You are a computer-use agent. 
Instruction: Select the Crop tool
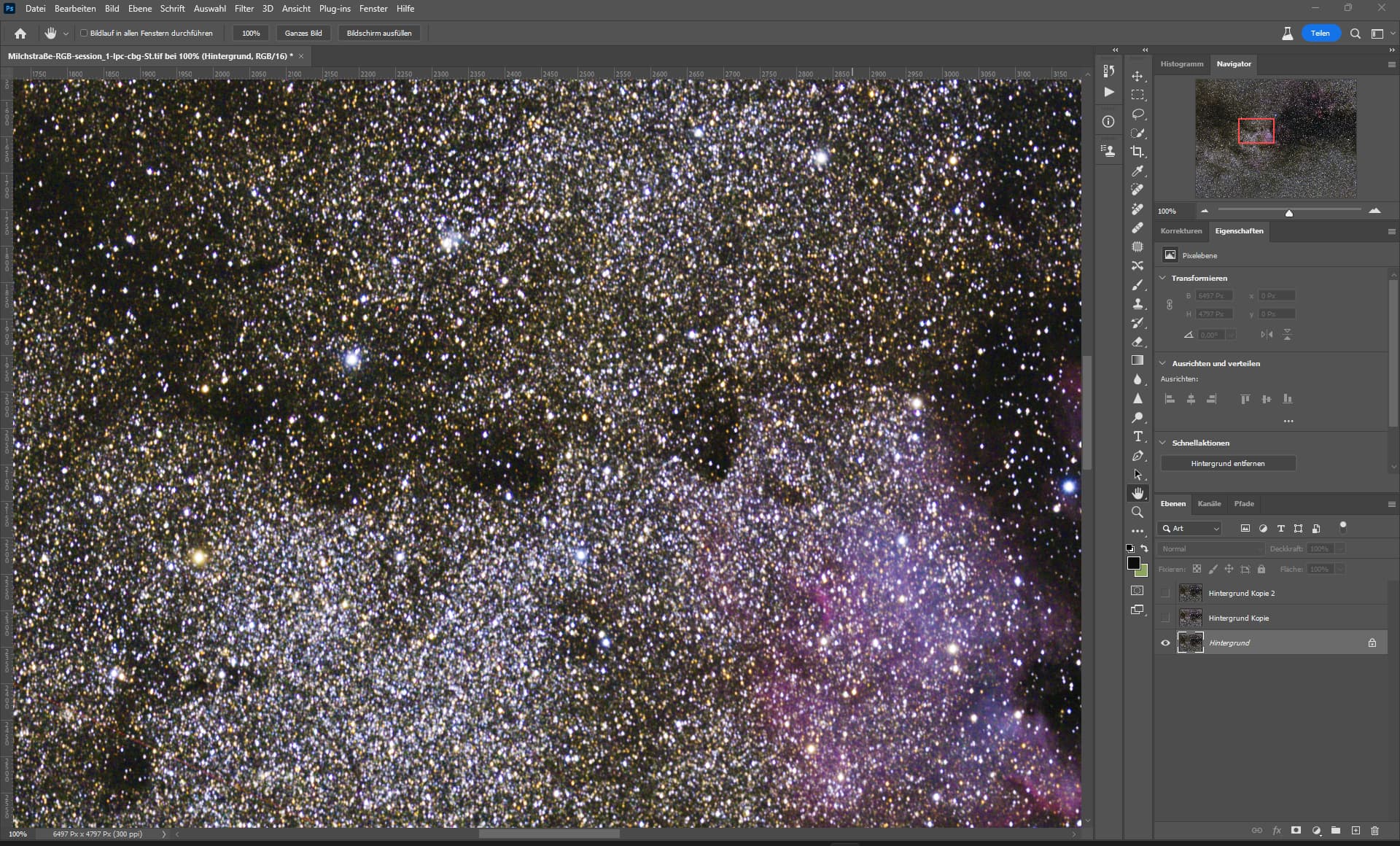click(x=1137, y=152)
